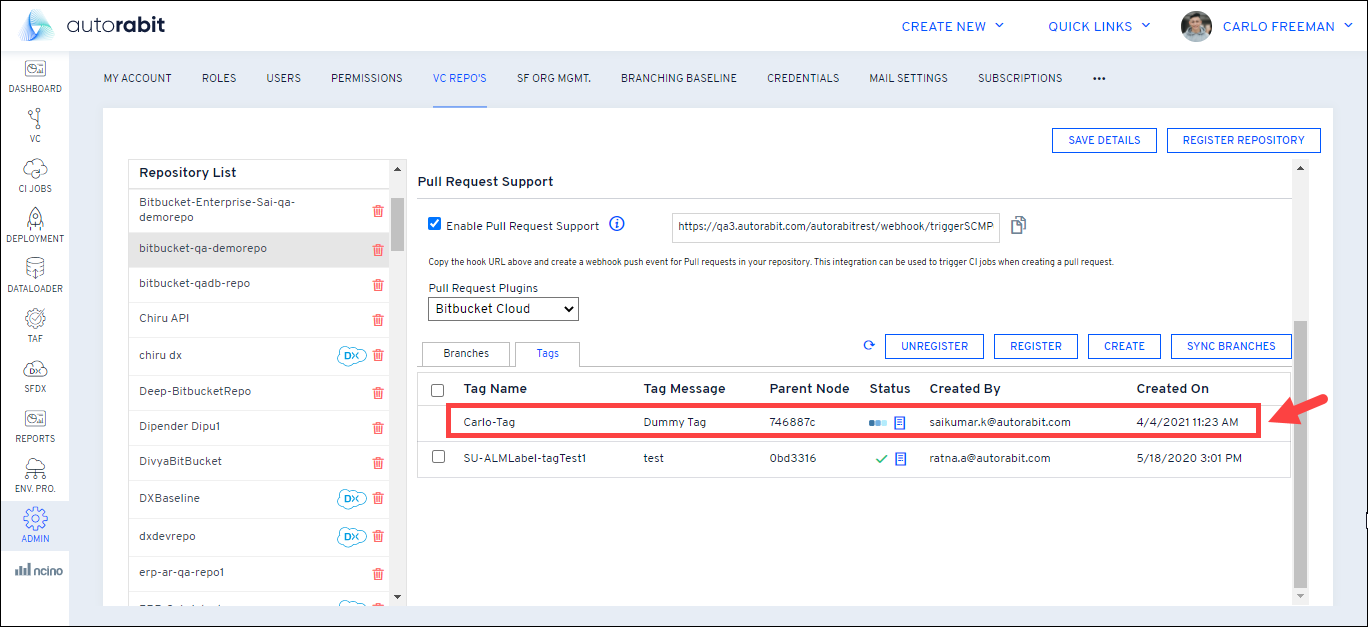View log icon for SU-ALMLabel-tagTest1 tag

(x=900, y=458)
